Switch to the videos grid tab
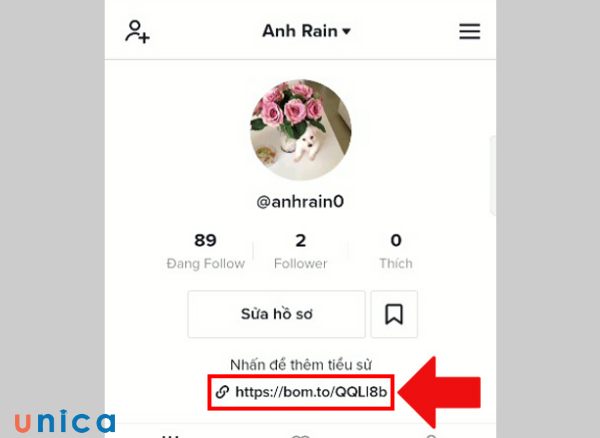The width and height of the screenshot is (600, 438). (170, 436)
